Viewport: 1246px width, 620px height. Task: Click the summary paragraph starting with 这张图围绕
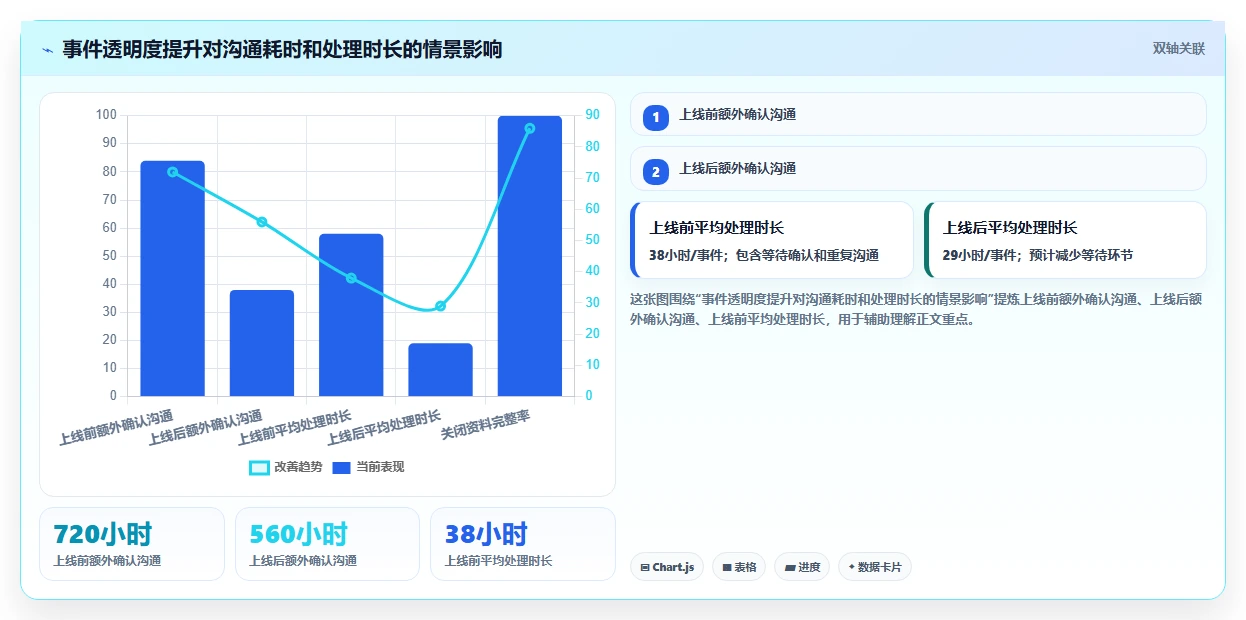click(x=916, y=310)
